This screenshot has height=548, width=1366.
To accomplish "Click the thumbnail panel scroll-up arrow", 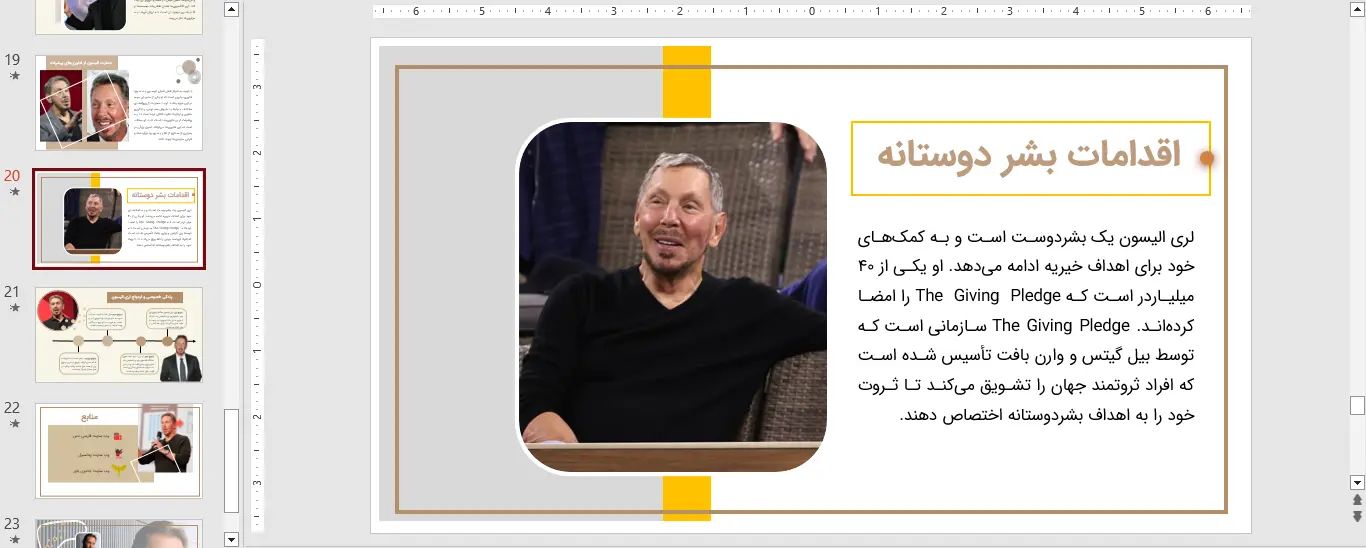I will click(232, 10).
